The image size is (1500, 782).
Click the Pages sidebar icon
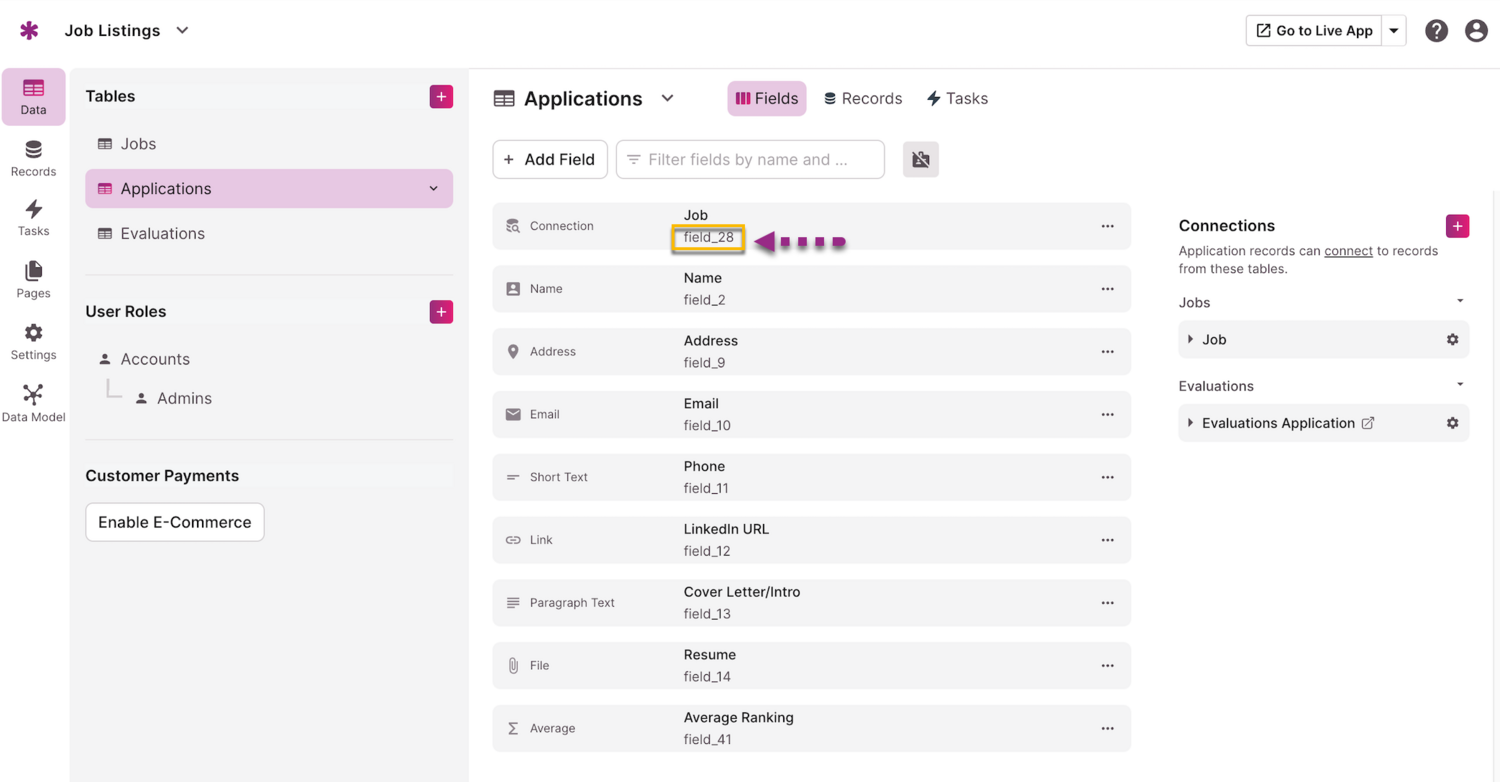click(x=33, y=280)
